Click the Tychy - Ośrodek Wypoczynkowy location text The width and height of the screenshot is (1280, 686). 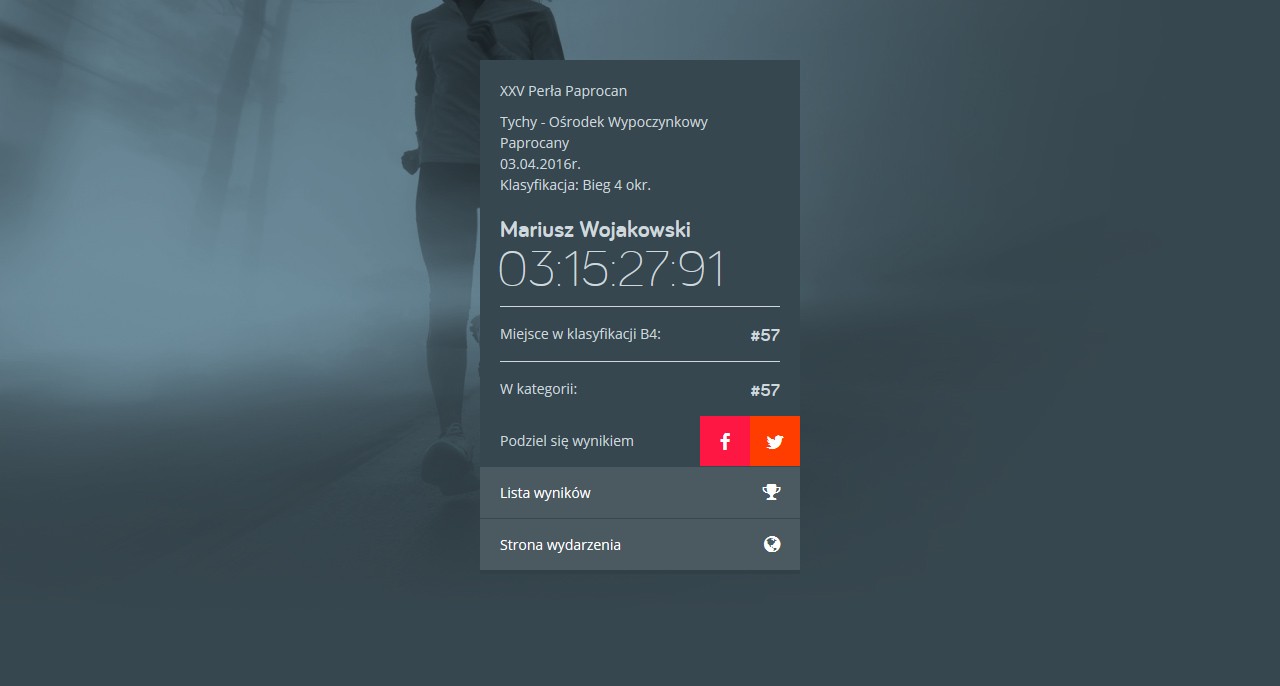(x=604, y=122)
